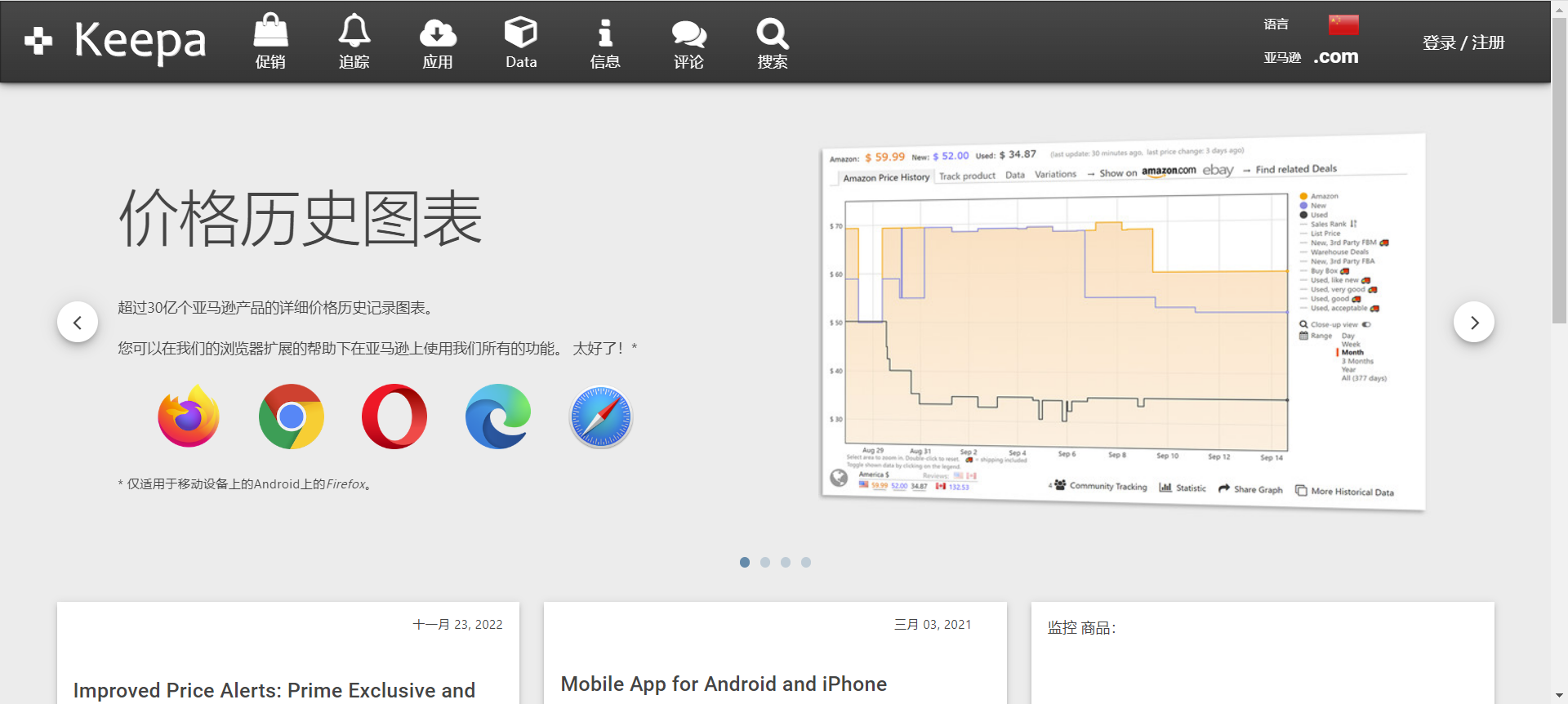
Task: Click the Opera browser extension icon
Action: (x=394, y=417)
